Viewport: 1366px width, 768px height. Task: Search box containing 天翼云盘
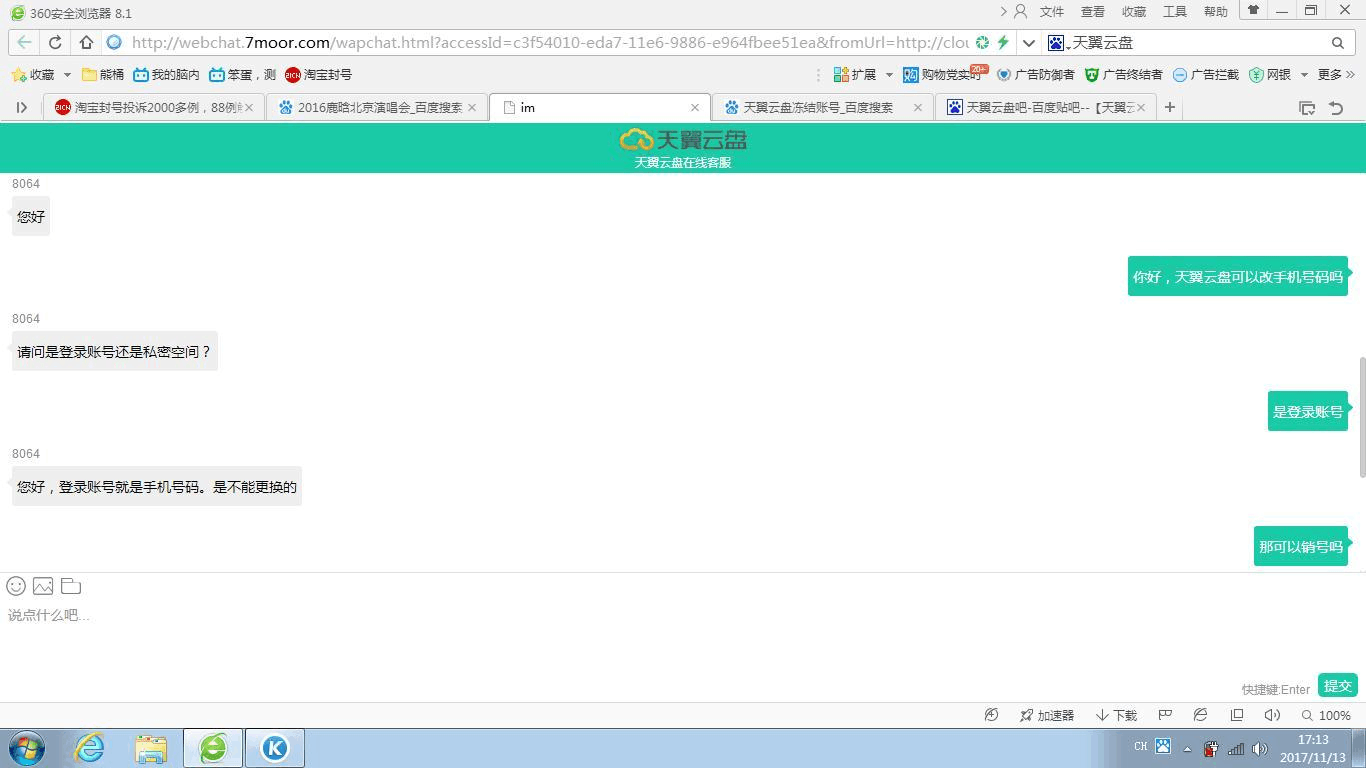(x=1198, y=42)
